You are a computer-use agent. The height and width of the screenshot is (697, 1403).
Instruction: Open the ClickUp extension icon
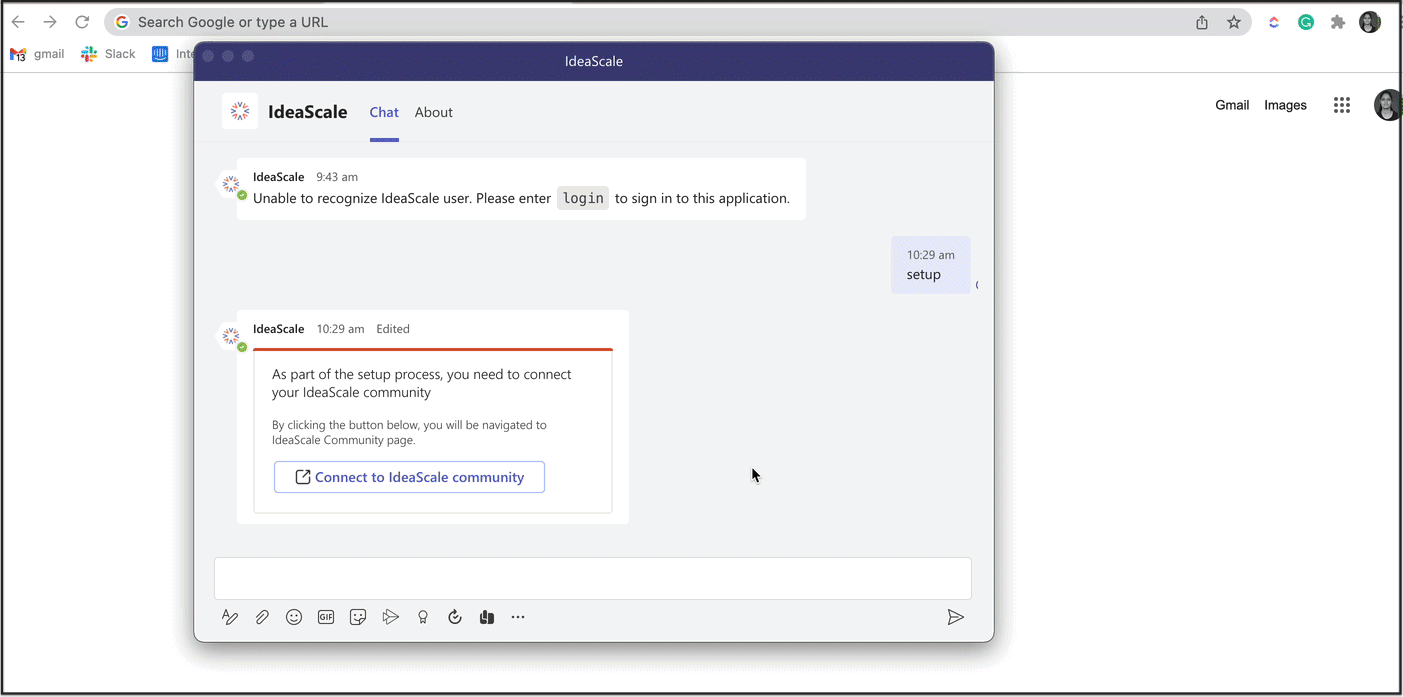pyautogui.click(x=1274, y=22)
